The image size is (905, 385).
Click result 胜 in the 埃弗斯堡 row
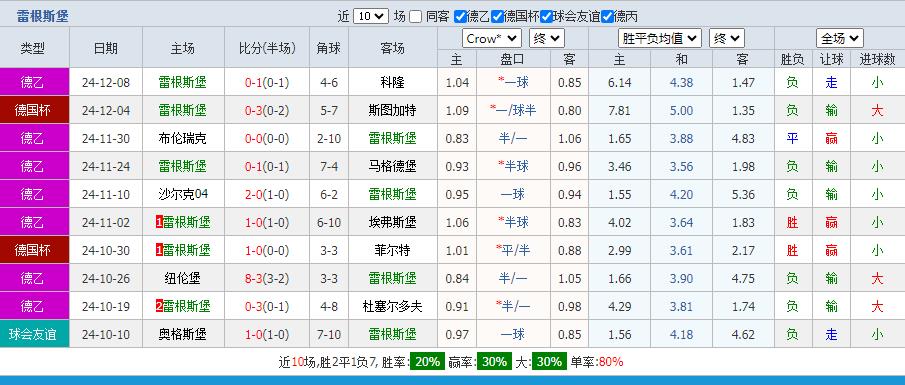pos(792,222)
